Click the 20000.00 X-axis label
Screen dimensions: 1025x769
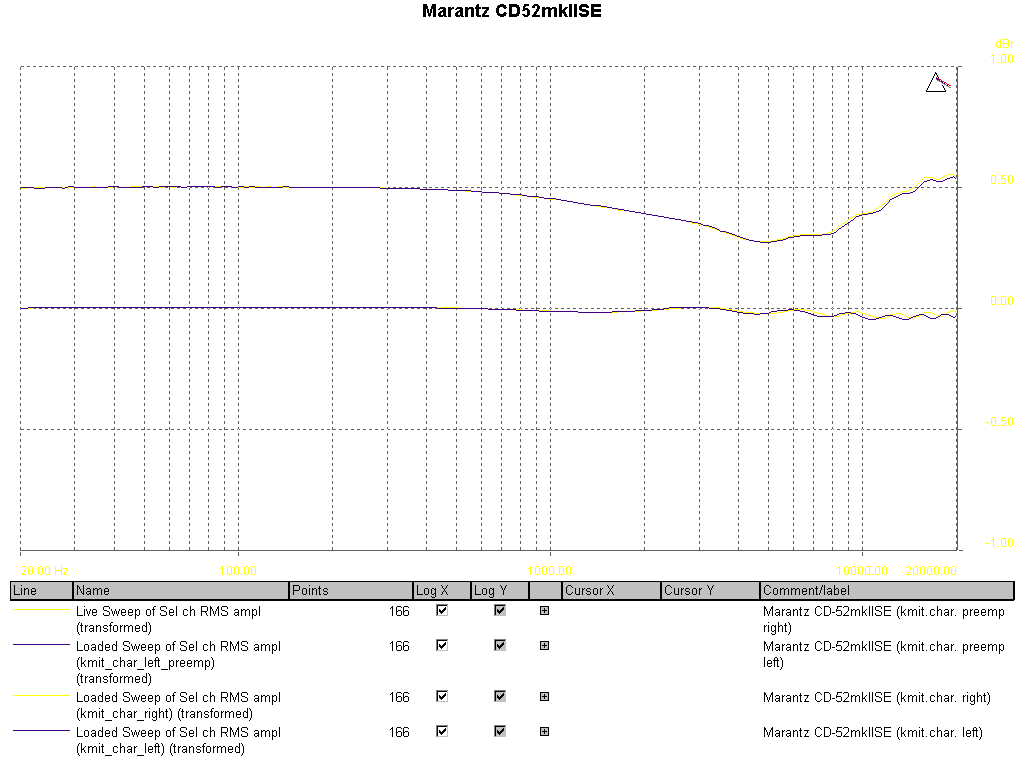tap(931, 571)
